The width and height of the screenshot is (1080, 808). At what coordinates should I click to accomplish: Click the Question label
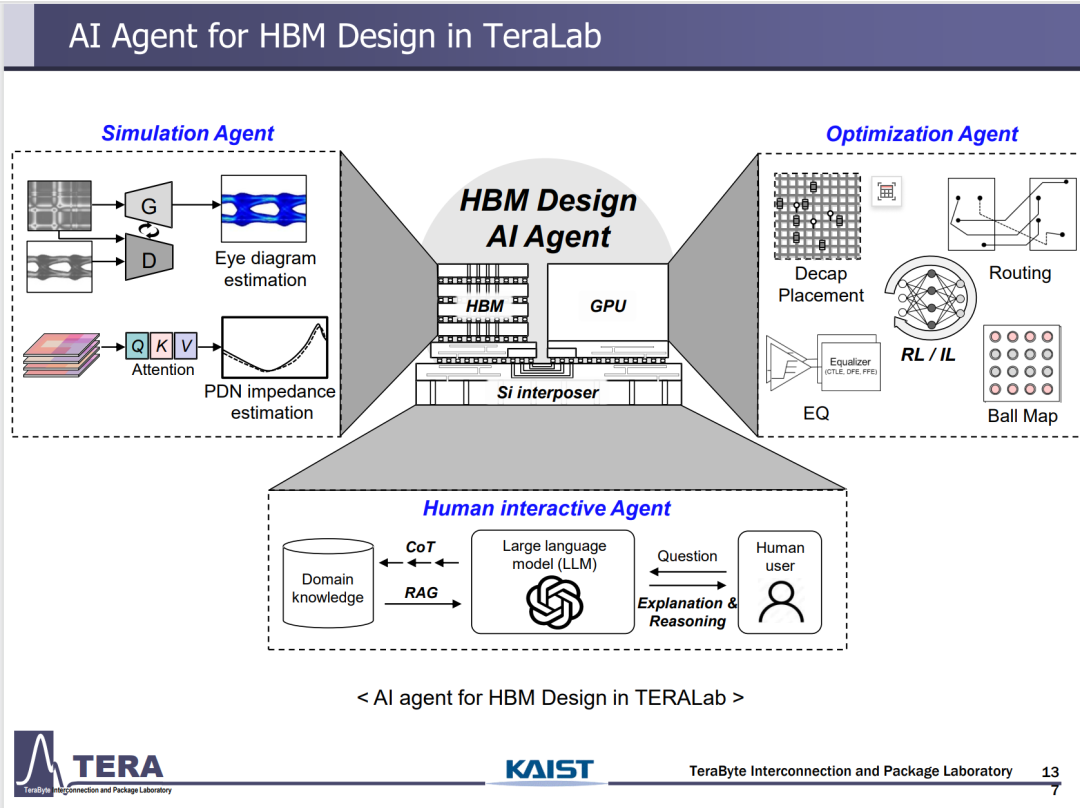click(687, 556)
